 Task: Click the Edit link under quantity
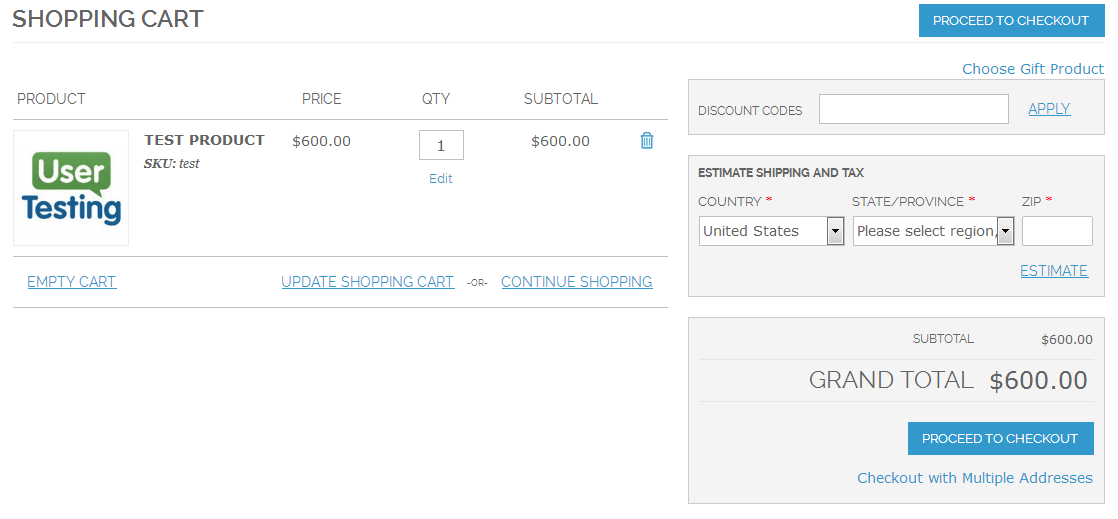[441, 179]
